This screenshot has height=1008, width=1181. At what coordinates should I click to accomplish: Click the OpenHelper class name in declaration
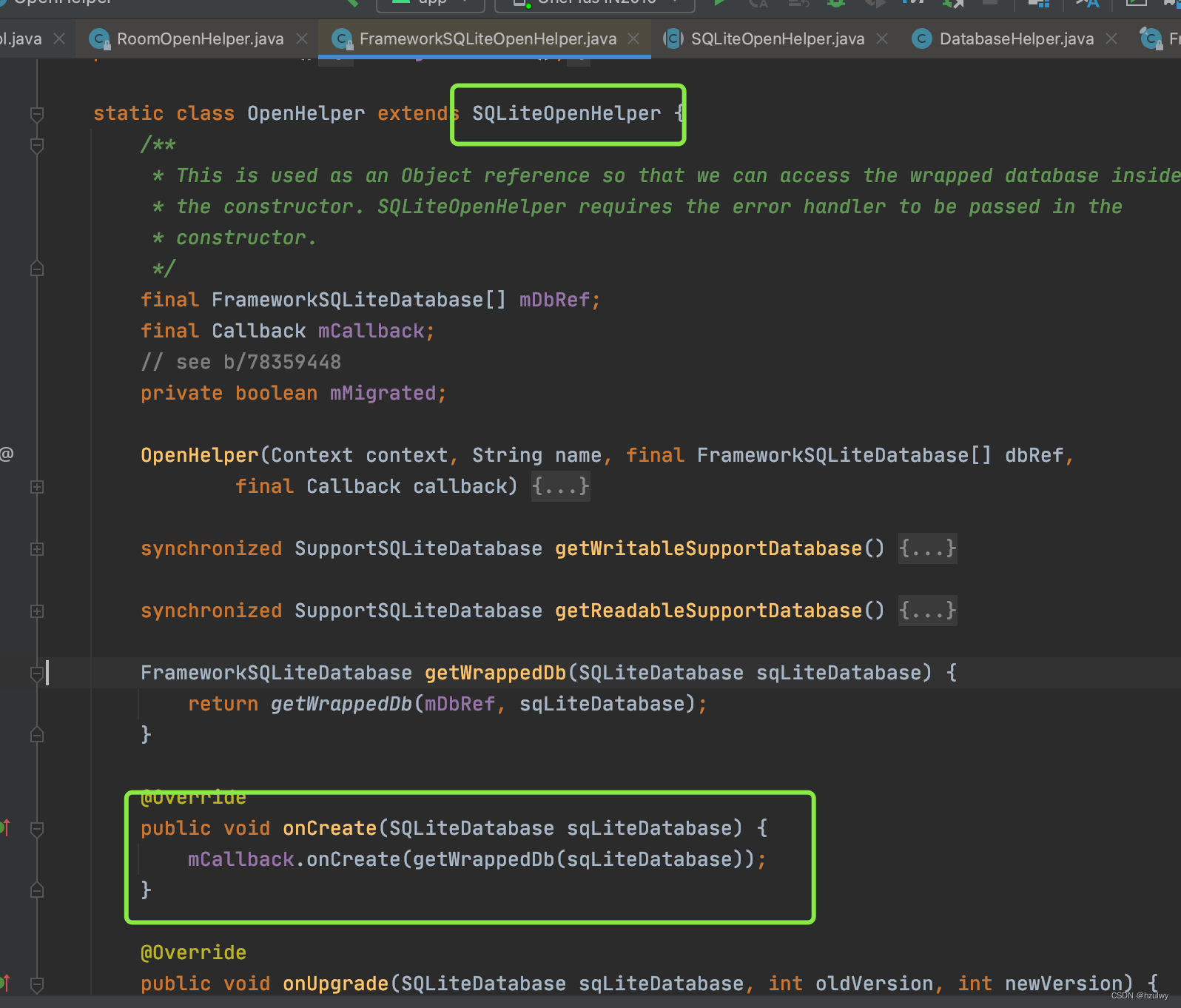click(x=306, y=113)
